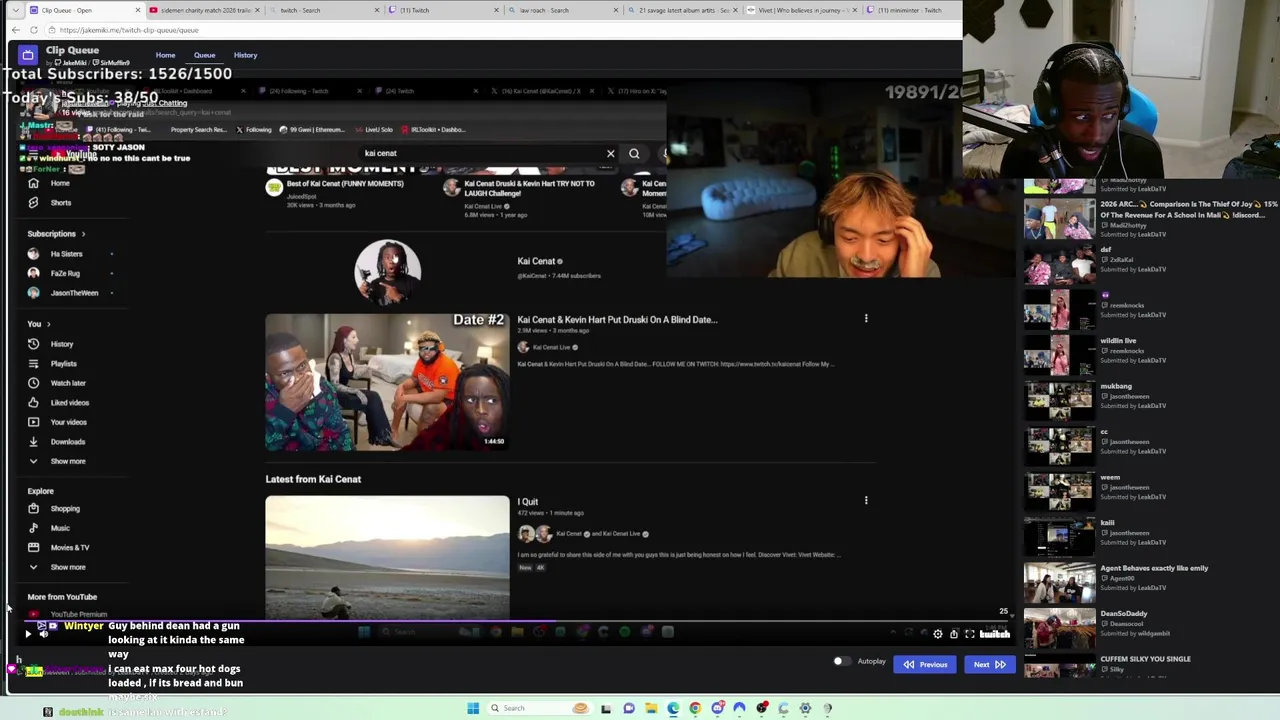Skip to the Next clip
Image resolution: width=1280 pixels, height=720 pixels.
989,664
